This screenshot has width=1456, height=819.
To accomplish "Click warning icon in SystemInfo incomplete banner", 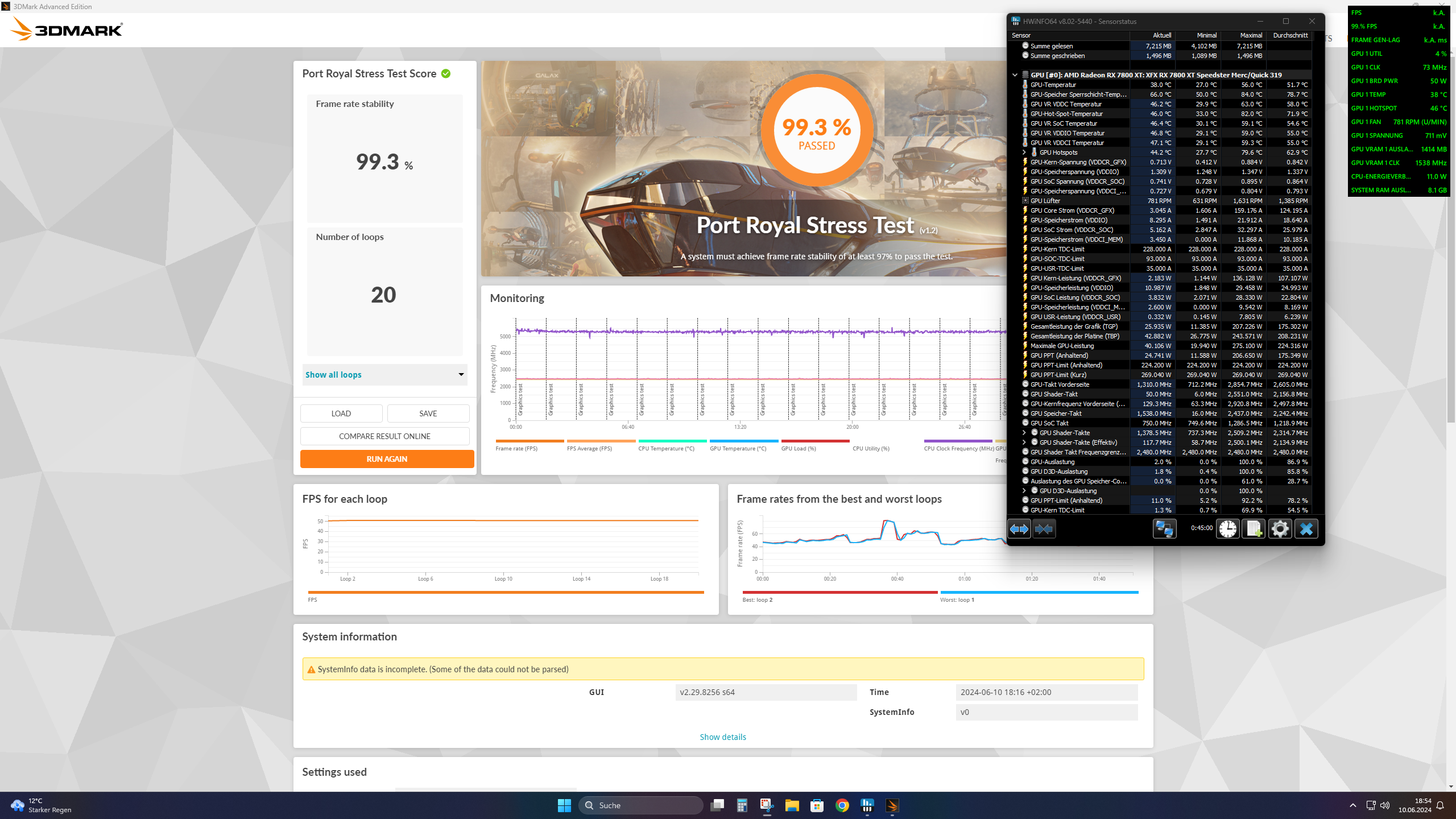I will [311, 669].
